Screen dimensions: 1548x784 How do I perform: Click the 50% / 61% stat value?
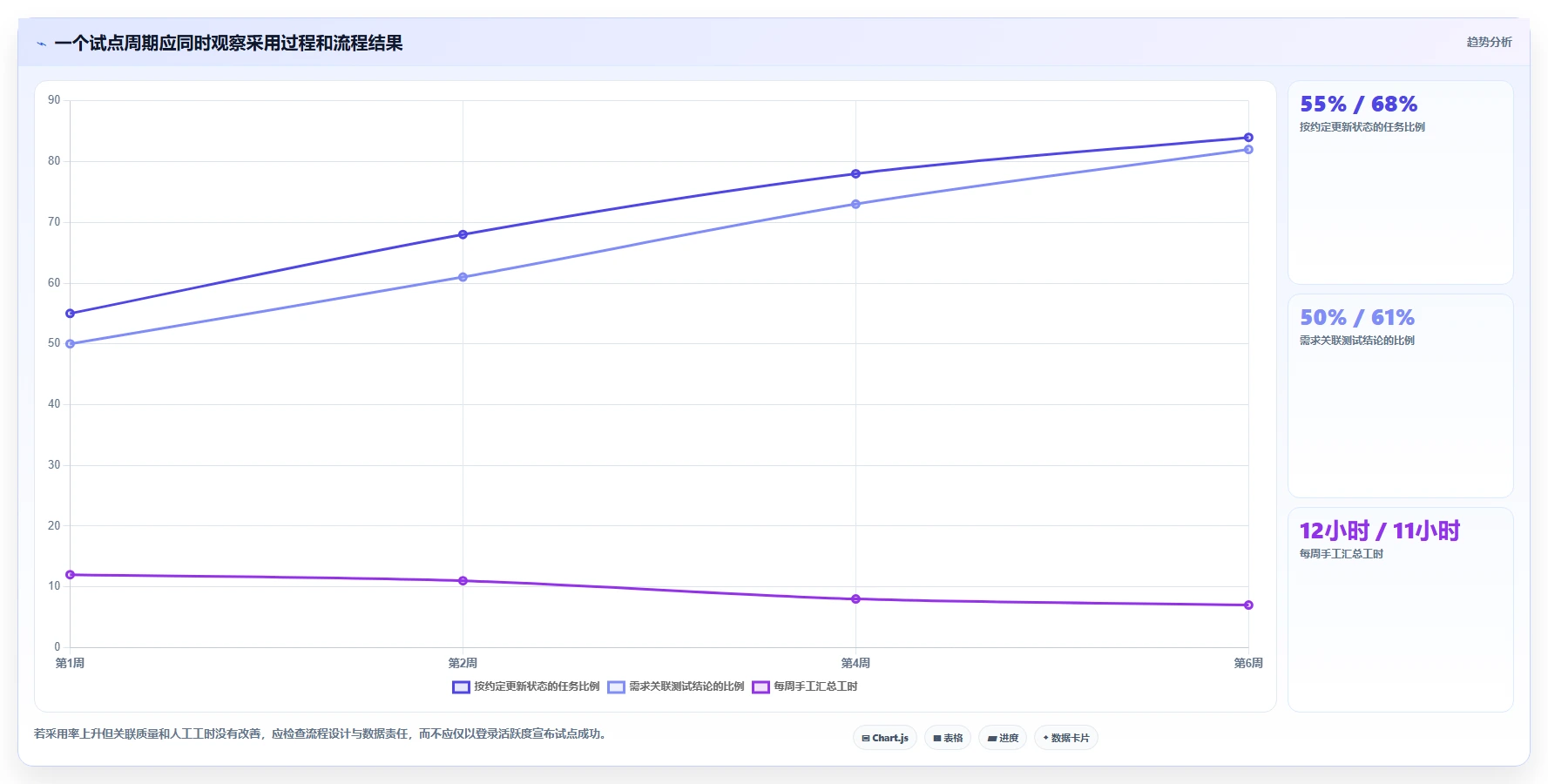(x=1357, y=318)
